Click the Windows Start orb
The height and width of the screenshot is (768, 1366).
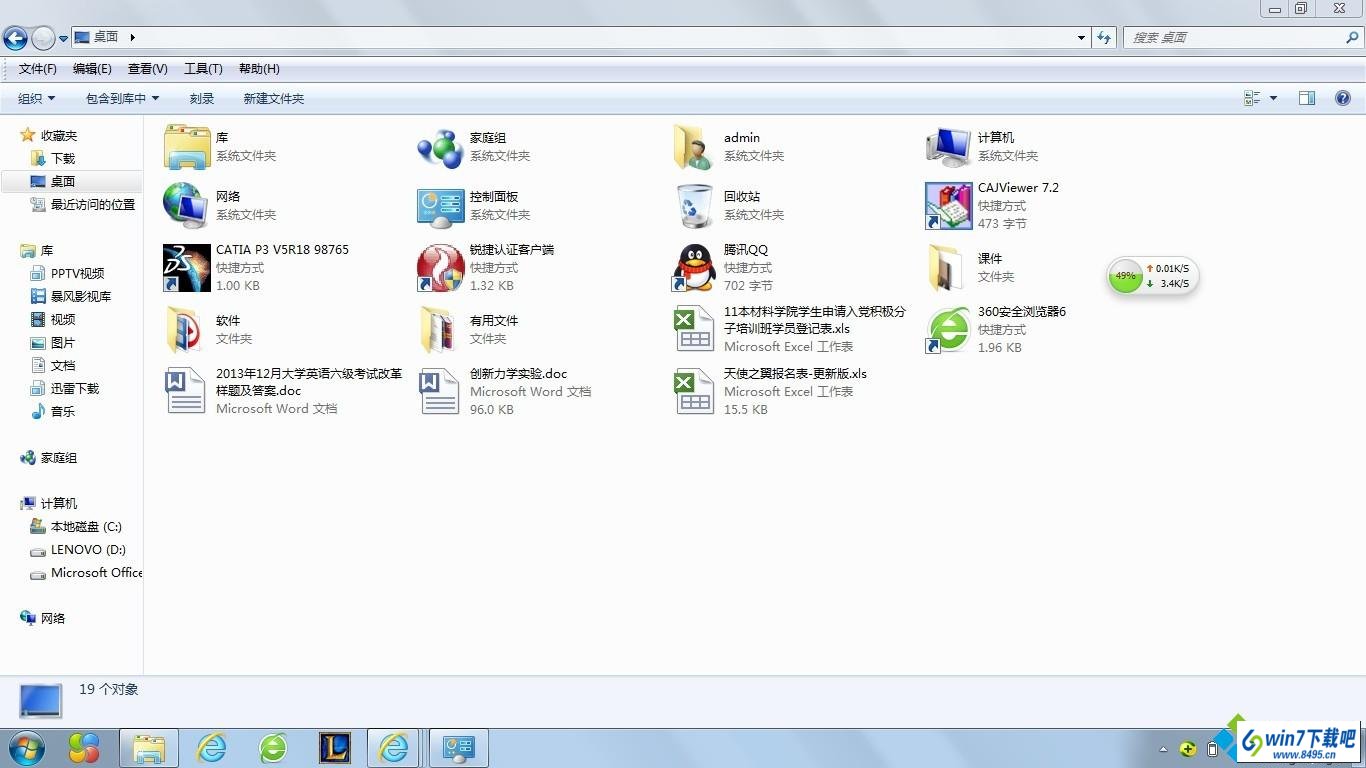point(26,747)
